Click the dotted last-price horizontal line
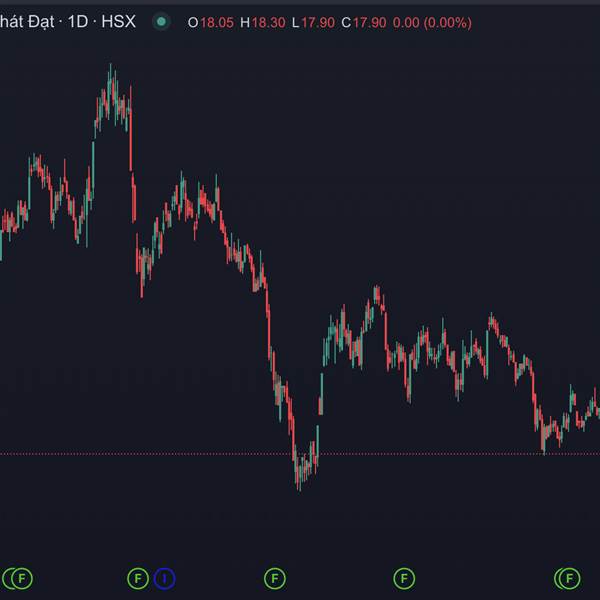Screen dimensions: 600x600 pyautogui.click(x=300, y=454)
